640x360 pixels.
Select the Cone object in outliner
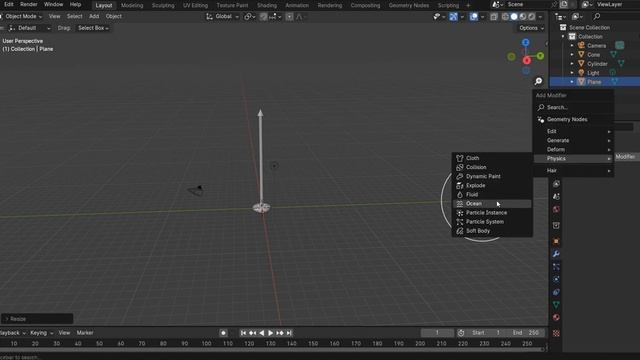(593, 55)
